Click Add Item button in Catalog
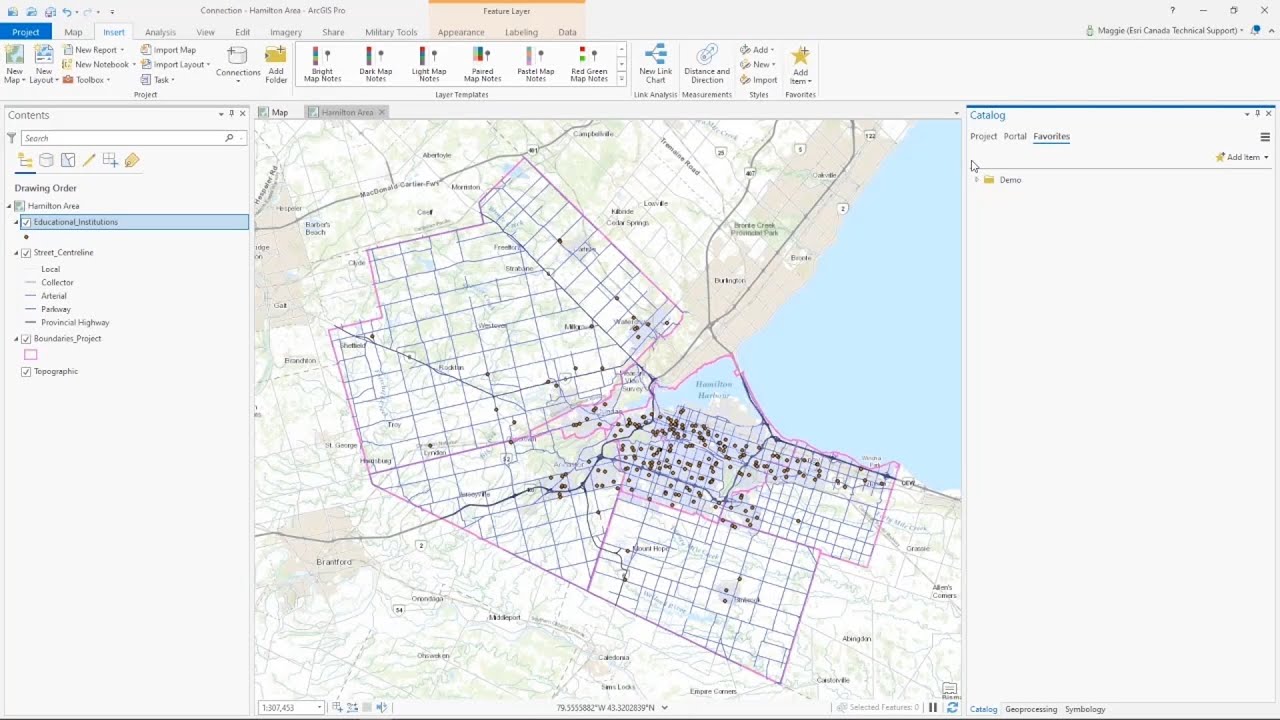This screenshot has height=720, width=1280. click(x=1241, y=158)
